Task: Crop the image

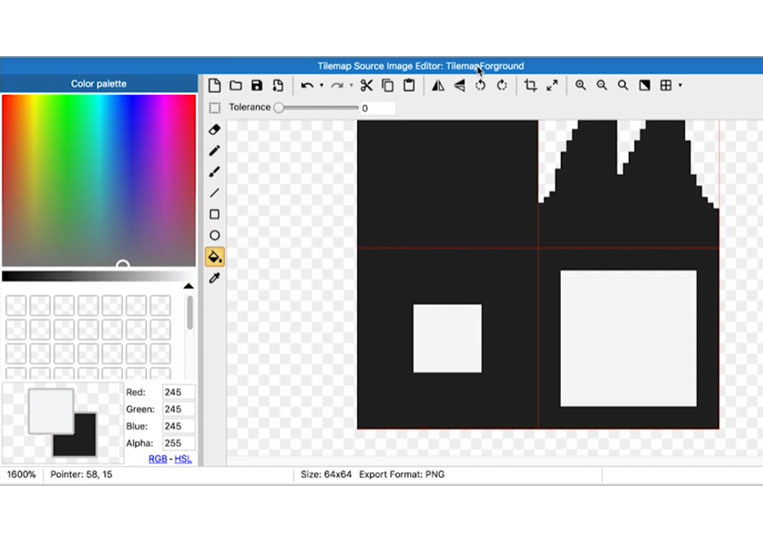Action: click(x=530, y=86)
